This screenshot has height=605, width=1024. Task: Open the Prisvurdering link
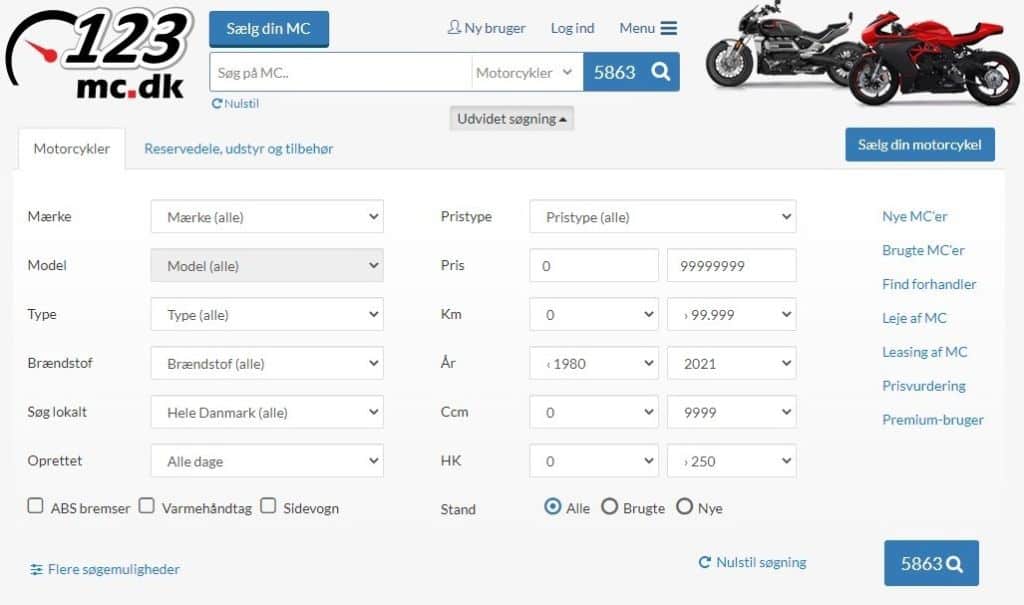(x=923, y=385)
